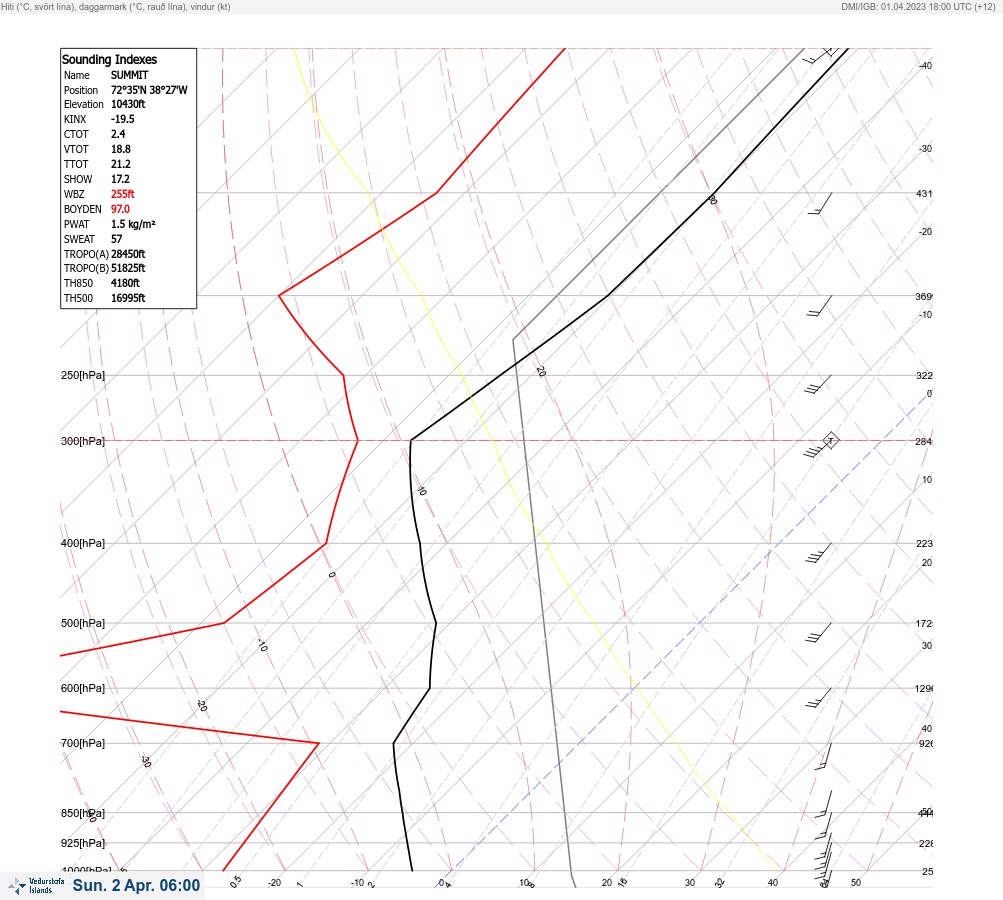Click the 50 label on the bottom temperature axis
The image size is (1003, 900).
pyautogui.click(x=856, y=883)
